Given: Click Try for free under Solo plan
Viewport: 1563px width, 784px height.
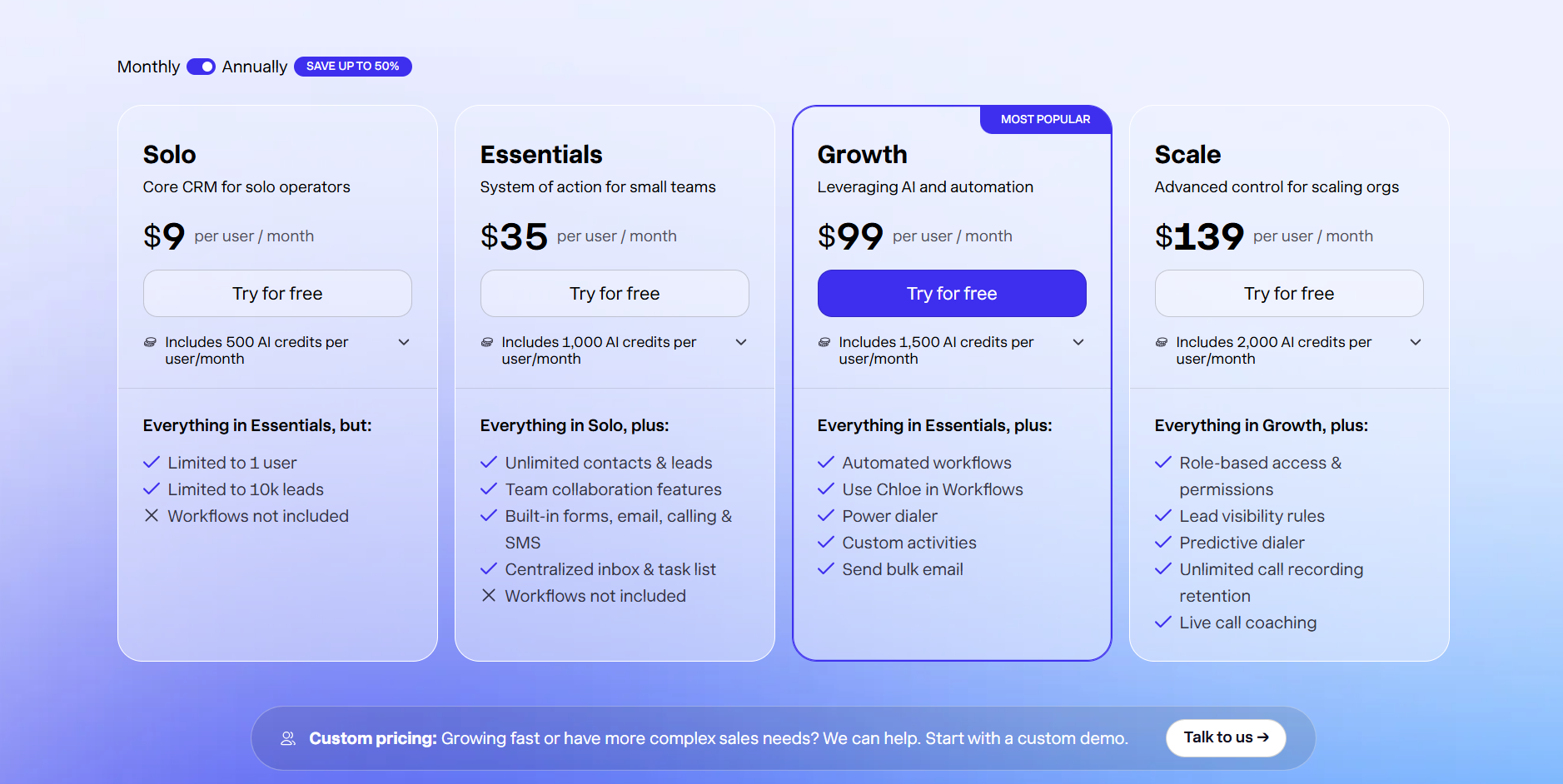Looking at the screenshot, I should point(277,293).
